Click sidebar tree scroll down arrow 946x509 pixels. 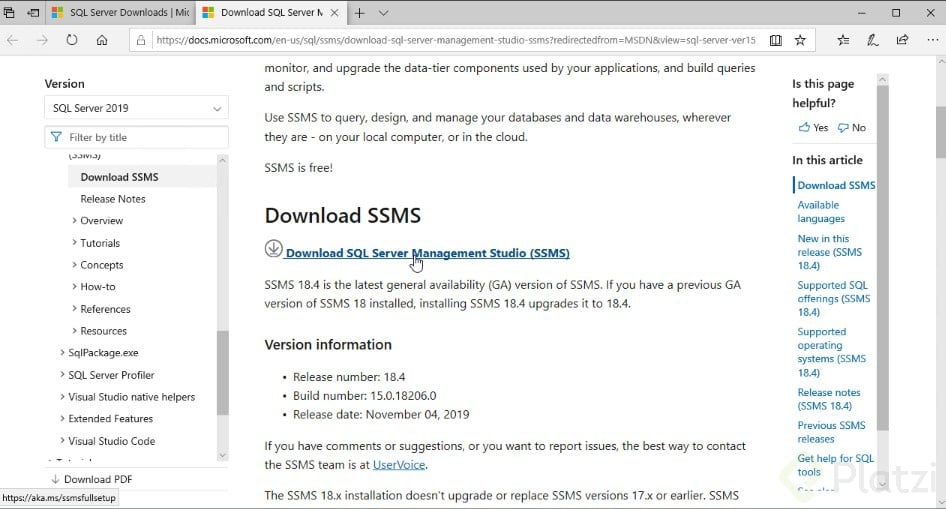(223, 455)
